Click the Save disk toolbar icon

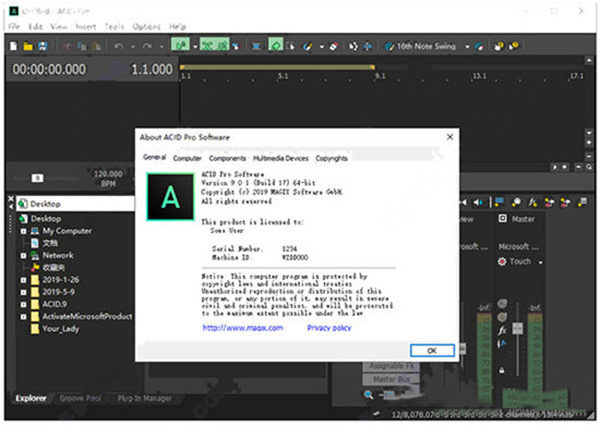click(44, 45)
